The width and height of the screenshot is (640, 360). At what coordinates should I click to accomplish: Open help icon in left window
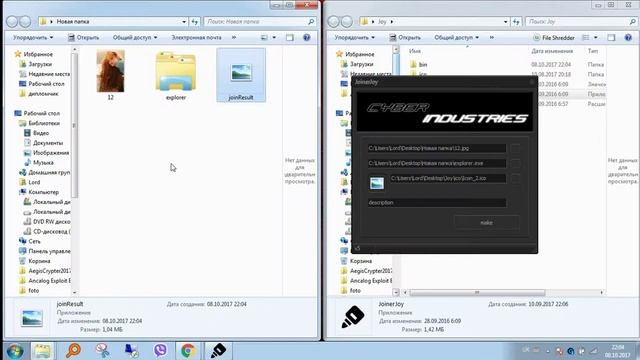tap(307, 38)
